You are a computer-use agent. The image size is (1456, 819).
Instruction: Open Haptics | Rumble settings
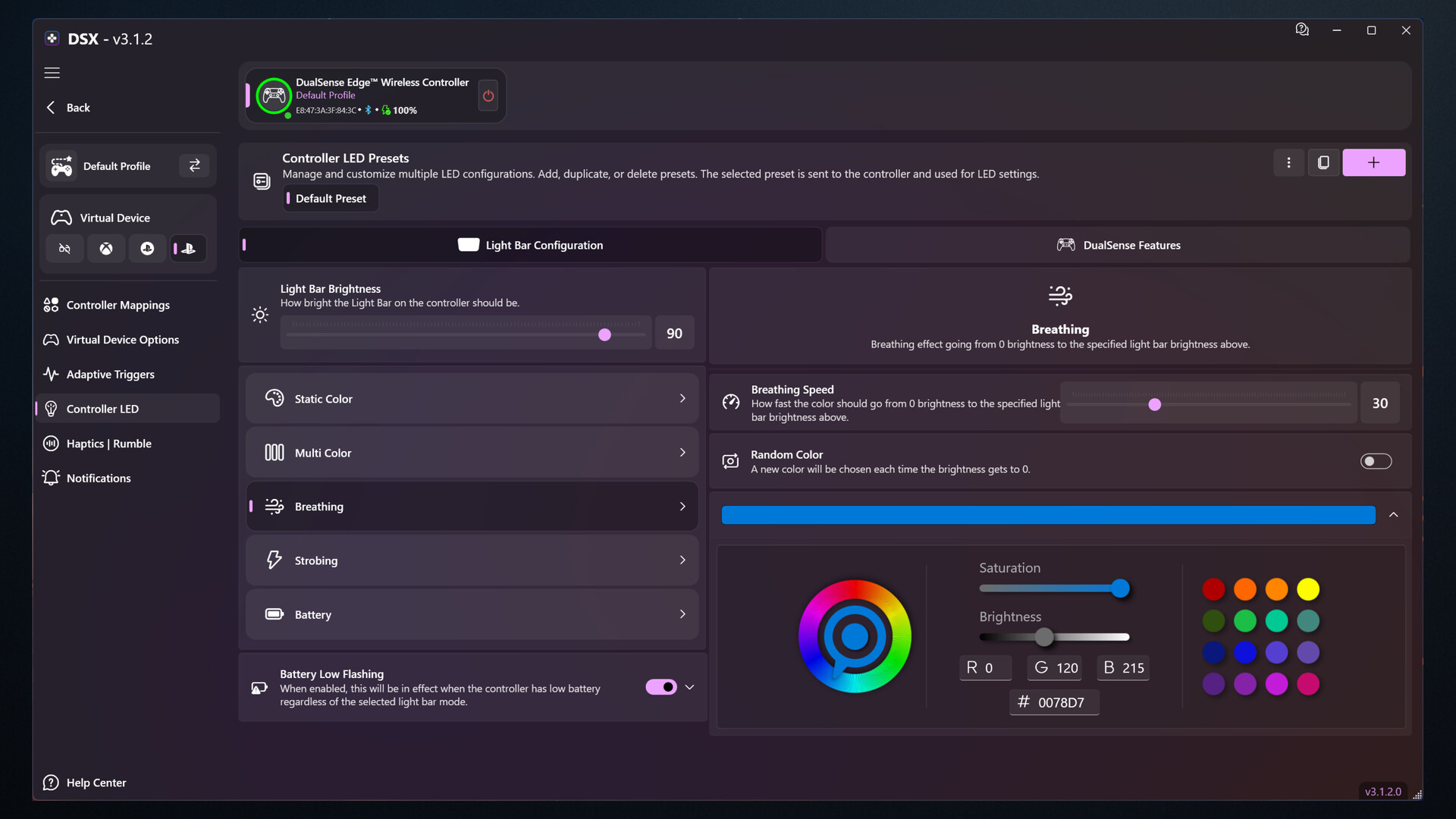[x=108, y=444]
